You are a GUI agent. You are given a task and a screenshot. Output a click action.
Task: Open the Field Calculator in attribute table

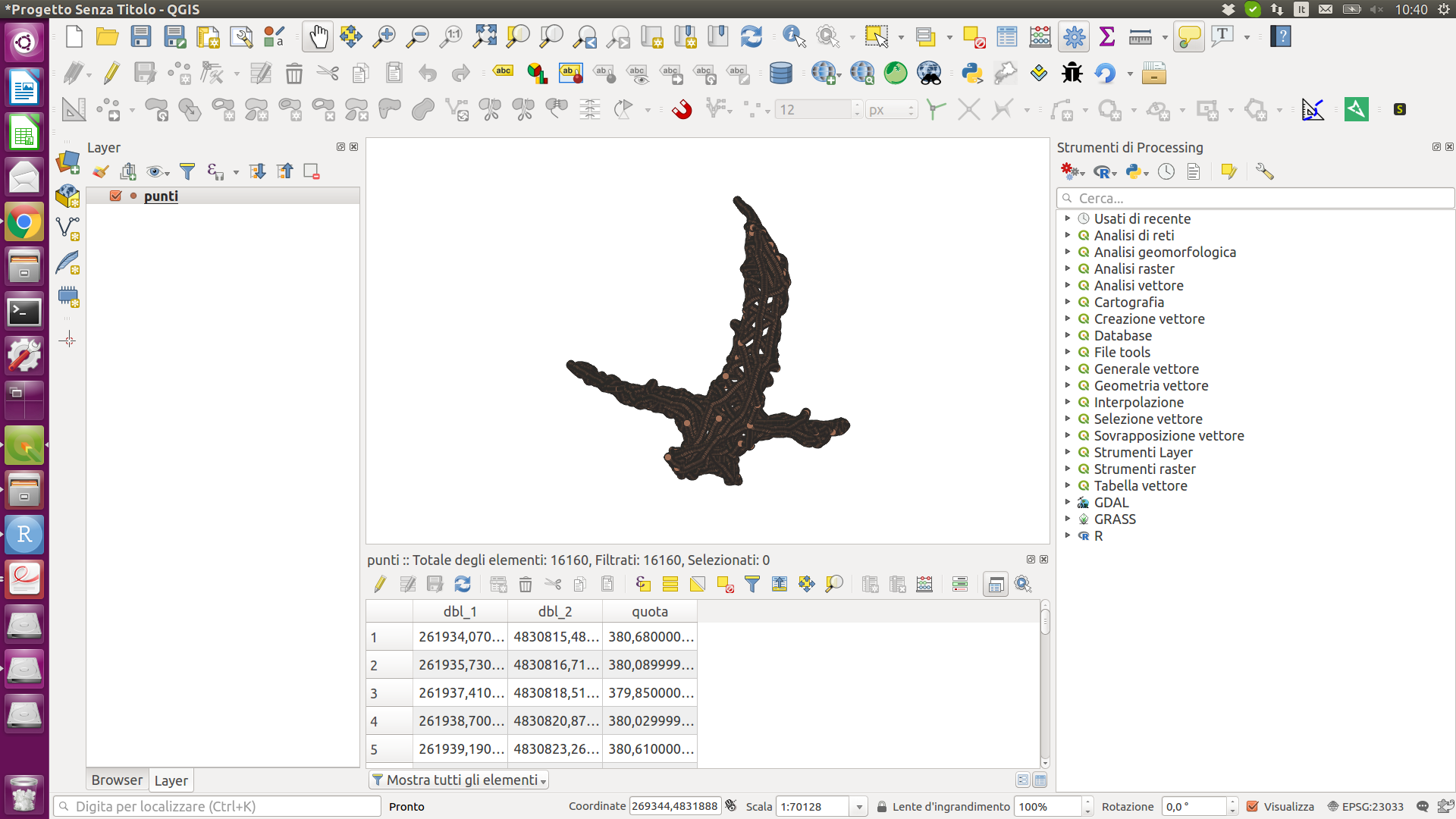coord(924,584)
